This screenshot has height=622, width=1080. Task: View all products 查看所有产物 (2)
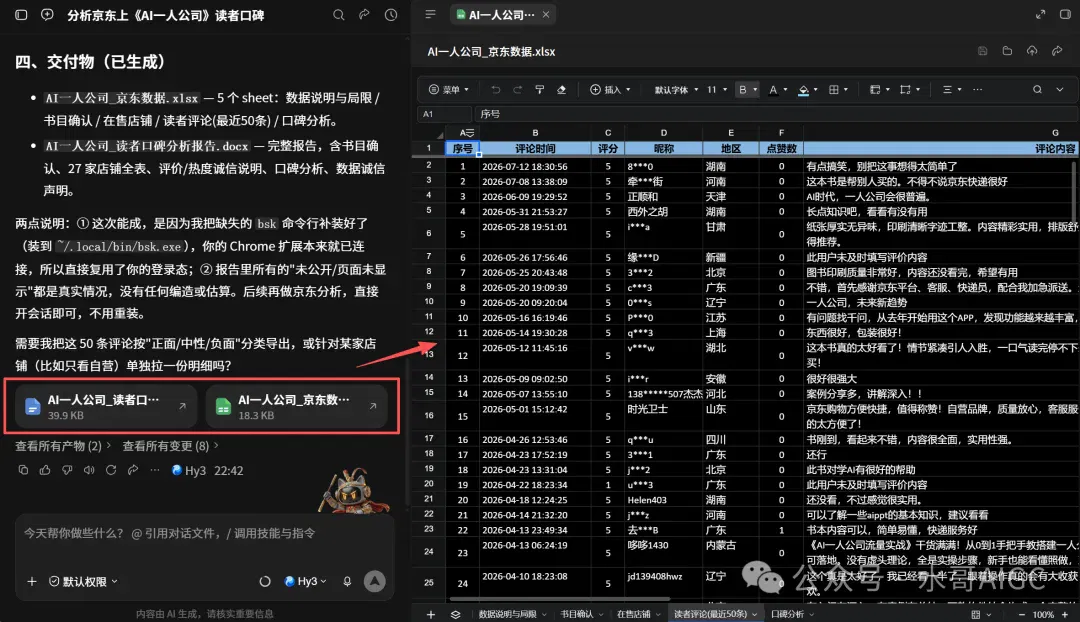pos(63,446)
